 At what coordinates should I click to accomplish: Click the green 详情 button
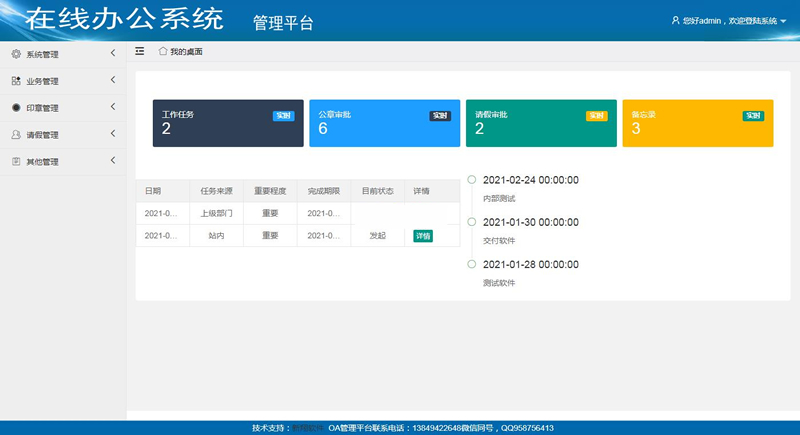423,236
